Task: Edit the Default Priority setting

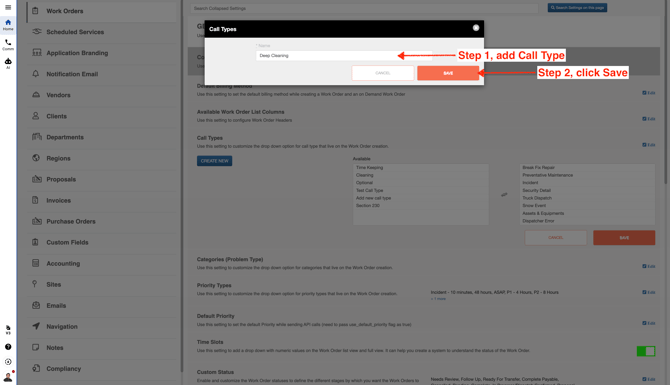Action: click(x=649, y=323)
